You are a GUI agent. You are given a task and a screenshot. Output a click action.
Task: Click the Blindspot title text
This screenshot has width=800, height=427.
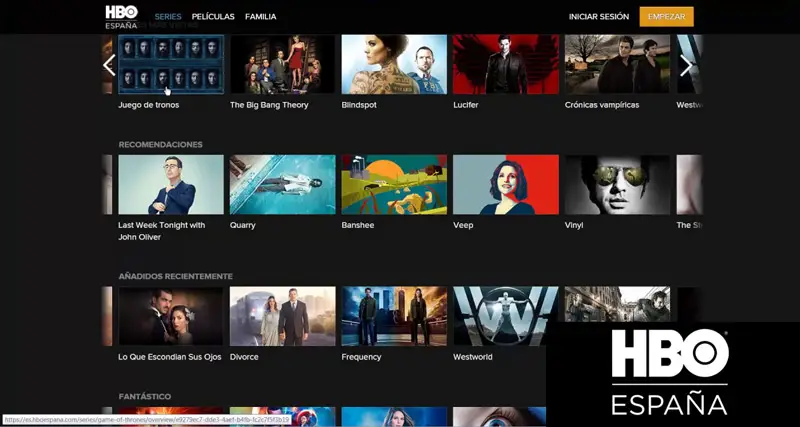[359, 105]
